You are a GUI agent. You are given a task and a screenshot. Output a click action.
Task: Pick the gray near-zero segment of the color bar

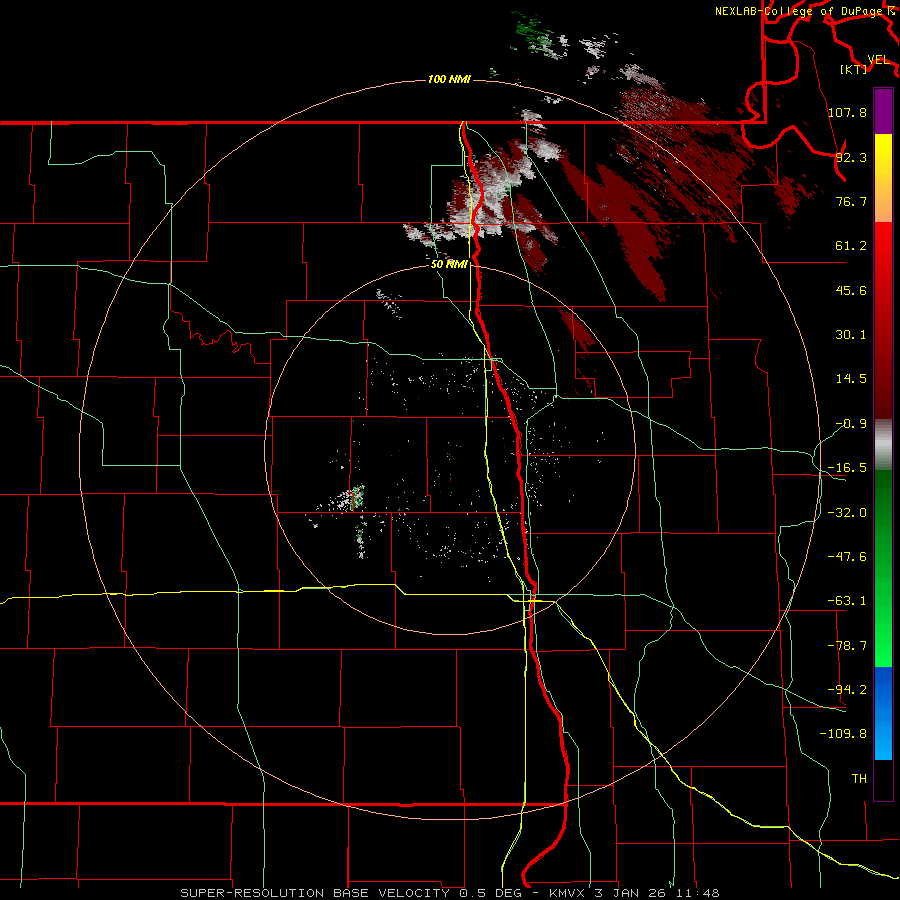click(883, 445)
